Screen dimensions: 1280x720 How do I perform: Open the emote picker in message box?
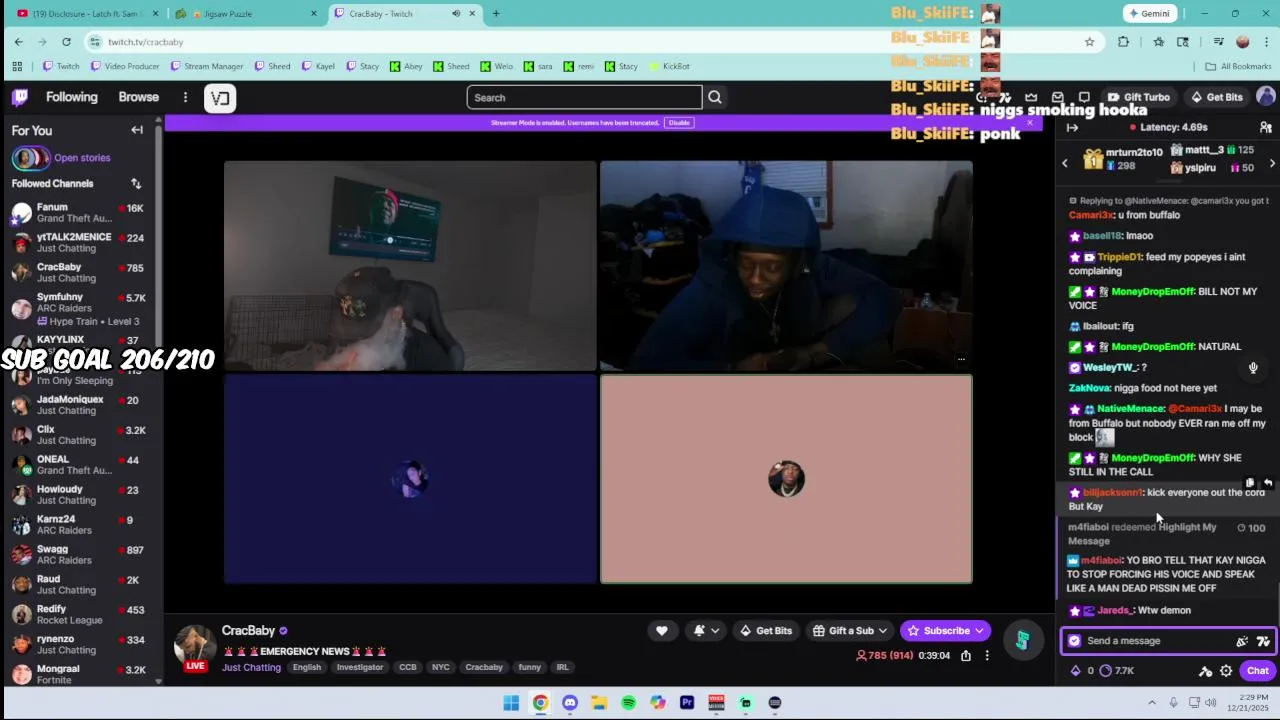(1242, 641)
